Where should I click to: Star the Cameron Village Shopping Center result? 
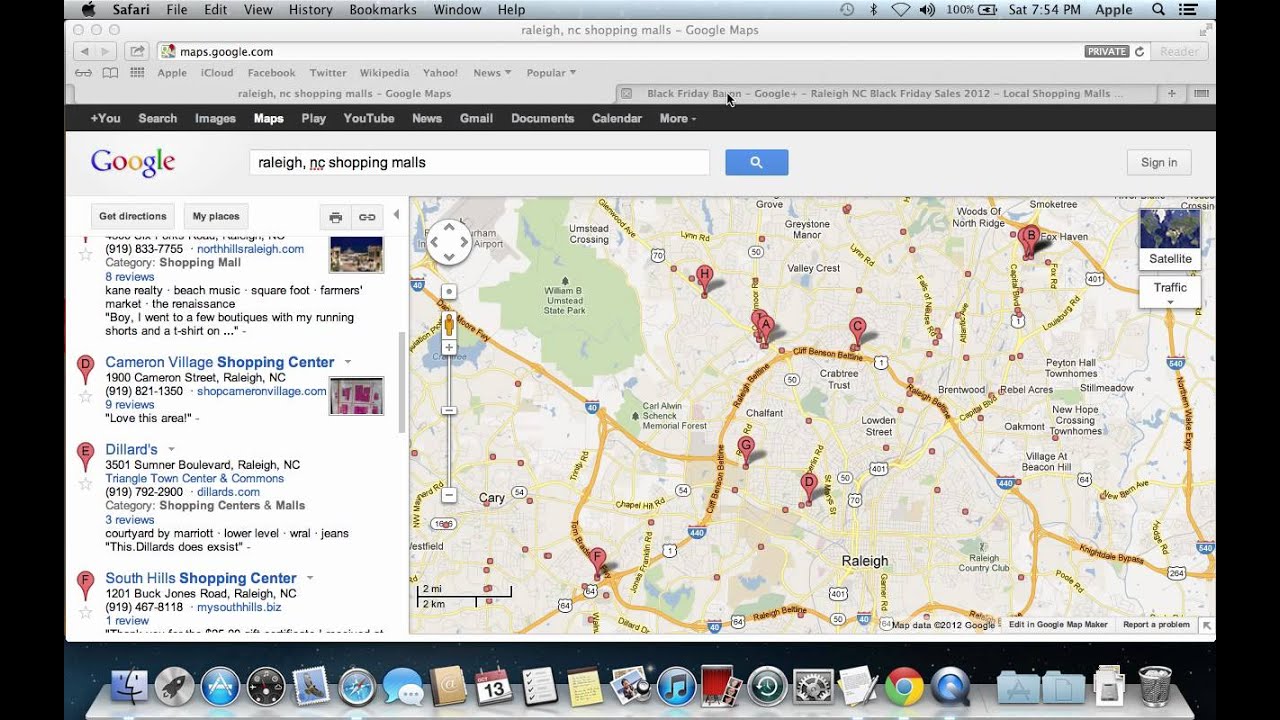tap(86, 396)
